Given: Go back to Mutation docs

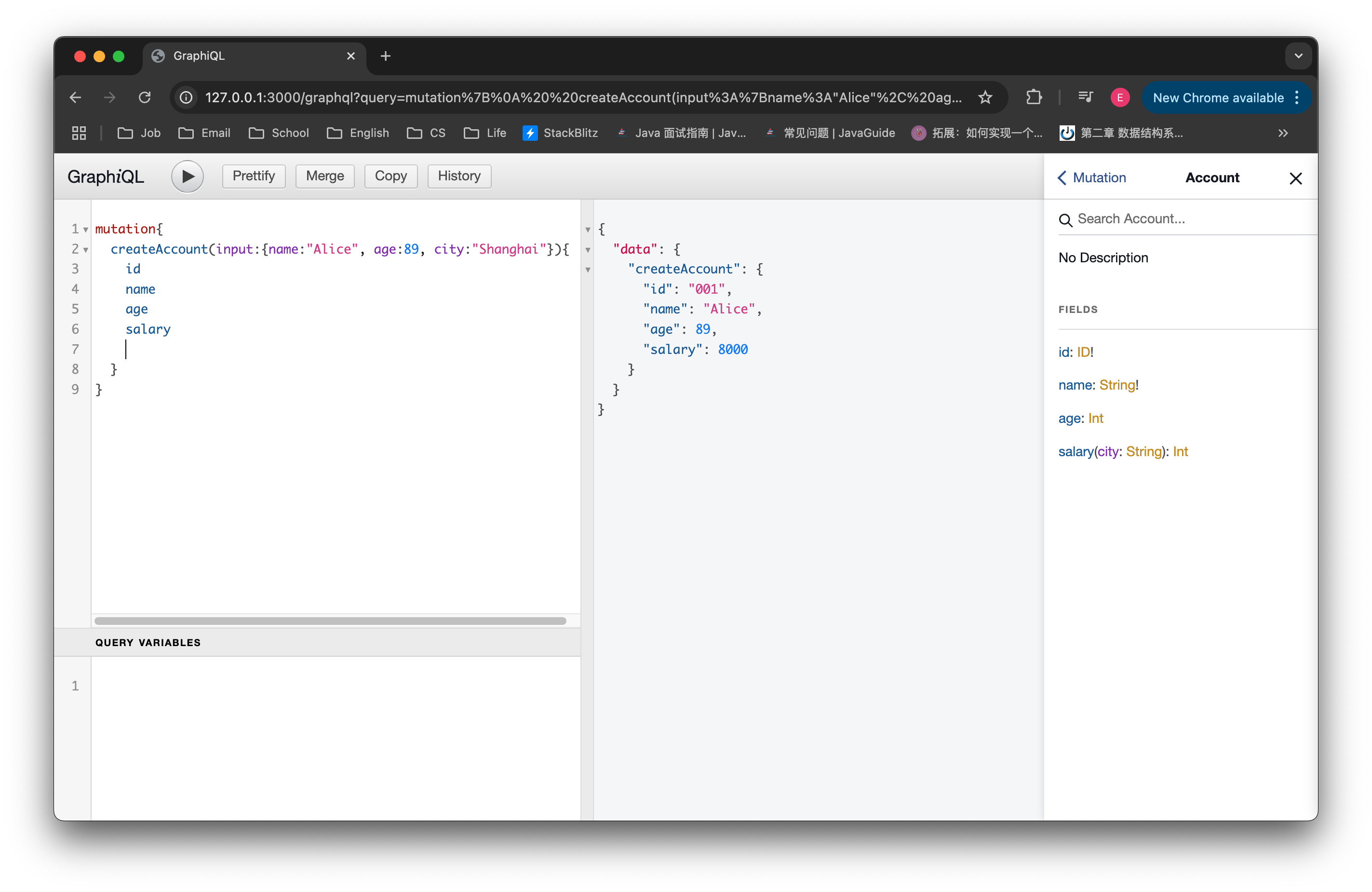Looking at the screenshot, I should (x=1091, y=177).
